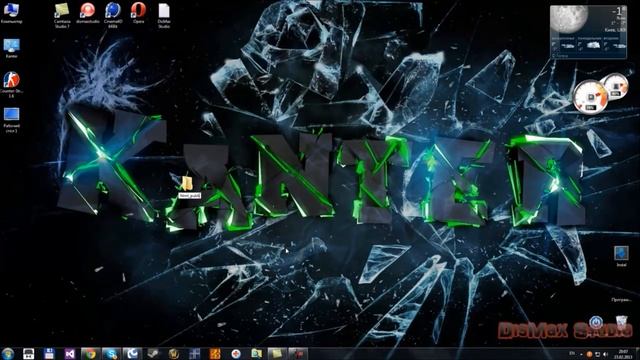Click the large CPU meter gadget dial
This screenshot has height=360, width=640.
590,97
